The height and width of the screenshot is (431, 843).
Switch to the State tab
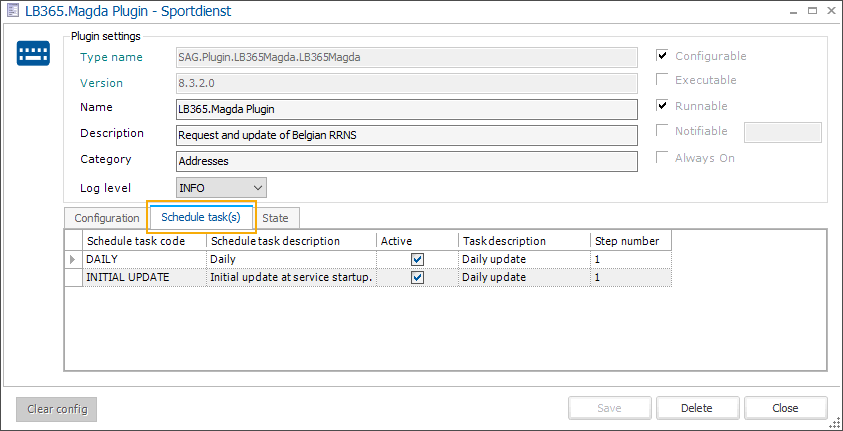[x=275, y=218]
